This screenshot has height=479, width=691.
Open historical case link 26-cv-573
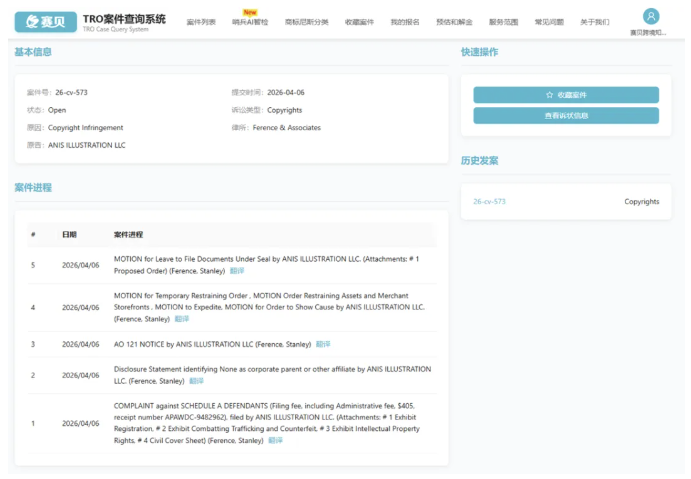tap(489, 201)
